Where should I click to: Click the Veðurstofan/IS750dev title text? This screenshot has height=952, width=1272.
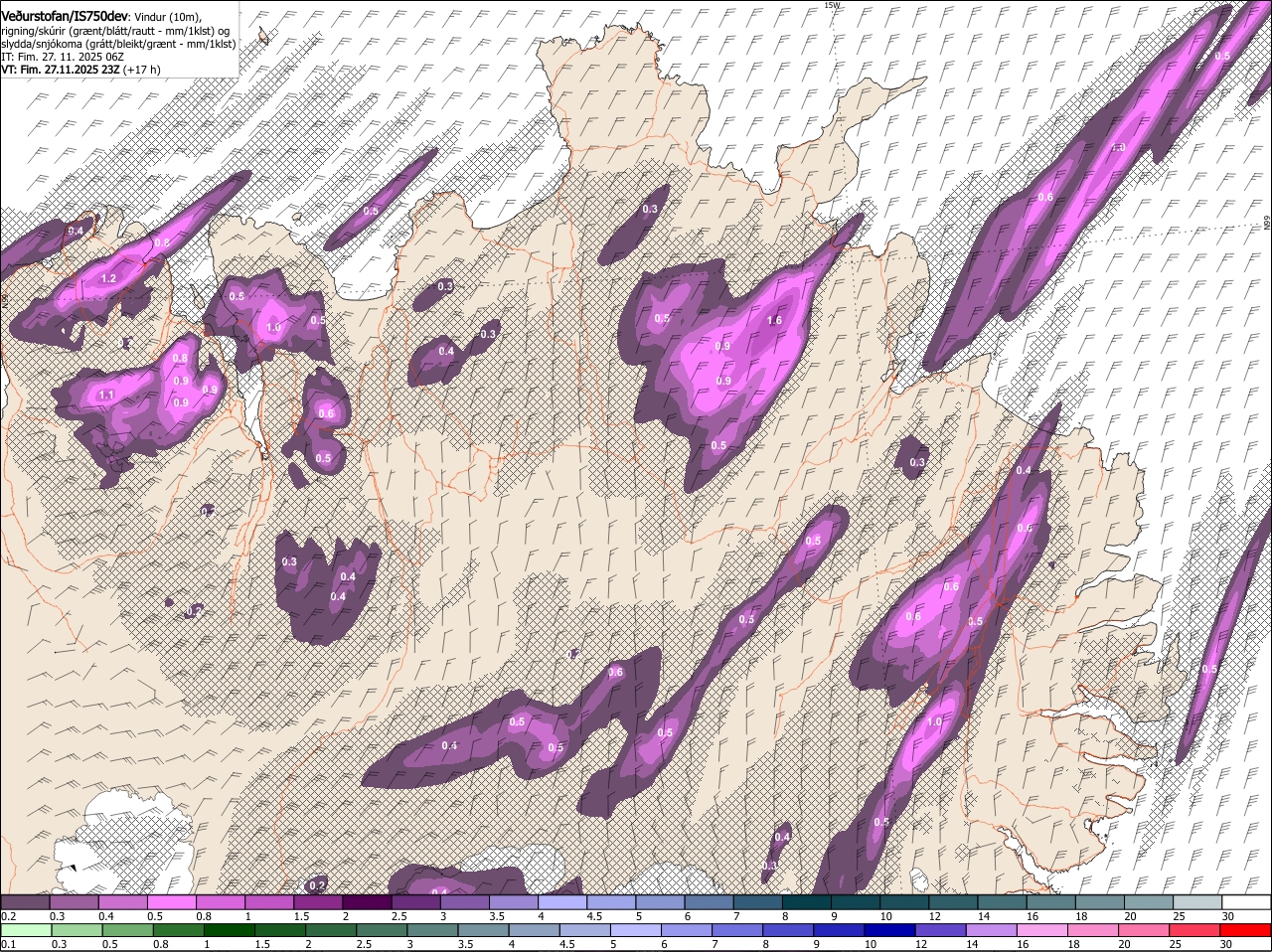[65, 17]
